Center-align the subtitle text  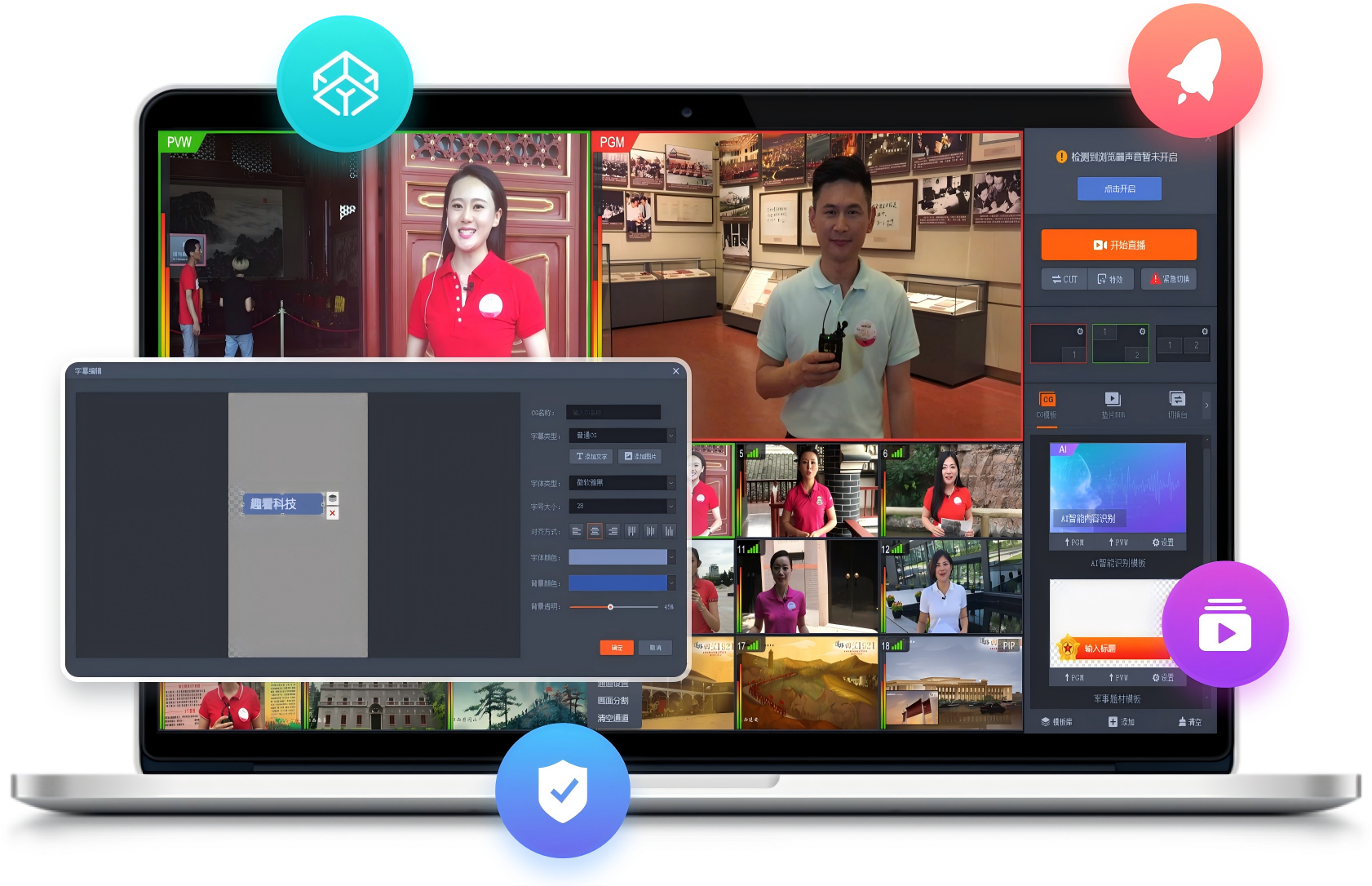coord(595,531)
